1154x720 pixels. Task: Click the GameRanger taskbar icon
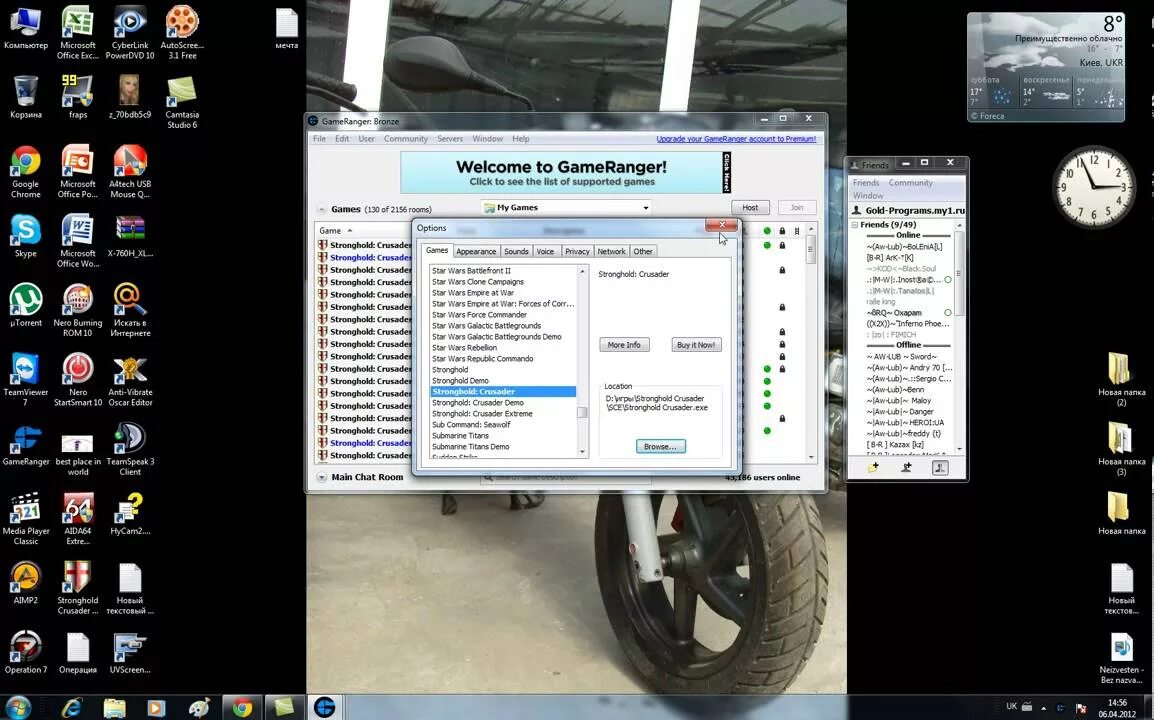point(325,707)
